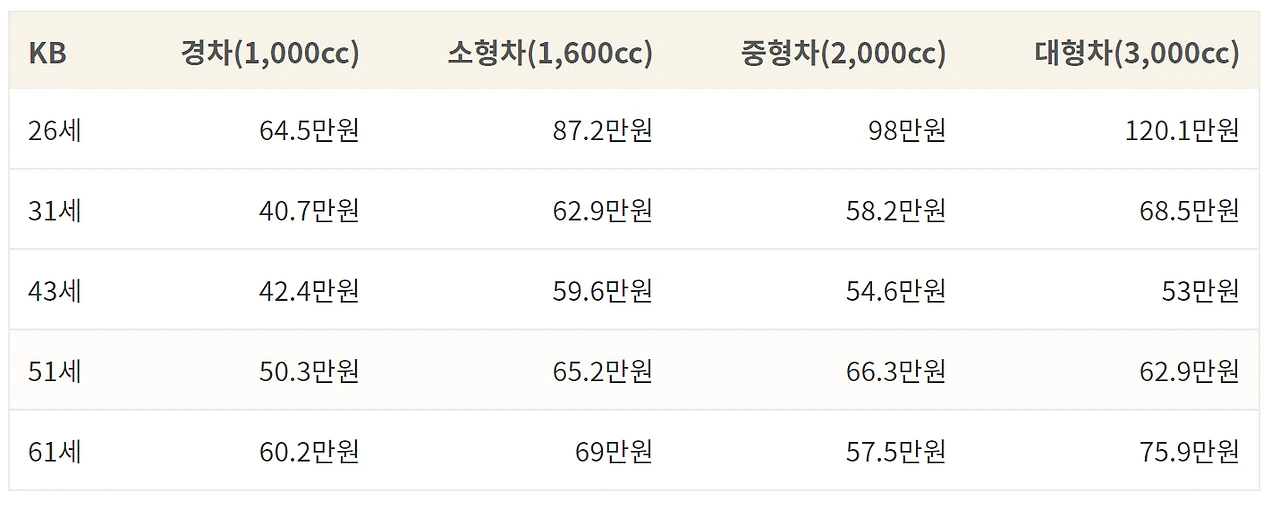Select the 53만원 cell
The height and width of the screenshot is (508, 1280).
pyautogui.click(x=1201, y=291)
